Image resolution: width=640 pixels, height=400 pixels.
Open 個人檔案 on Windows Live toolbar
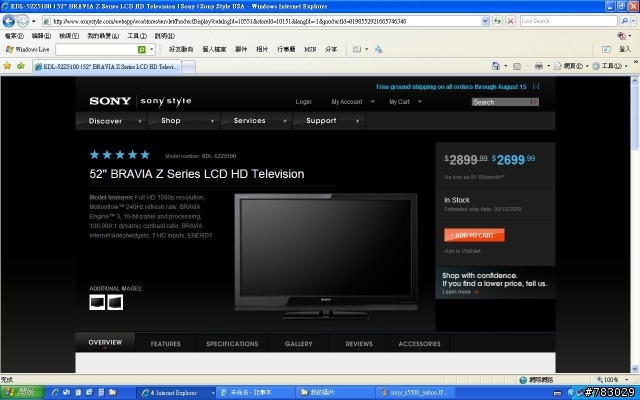pos(214,49)
